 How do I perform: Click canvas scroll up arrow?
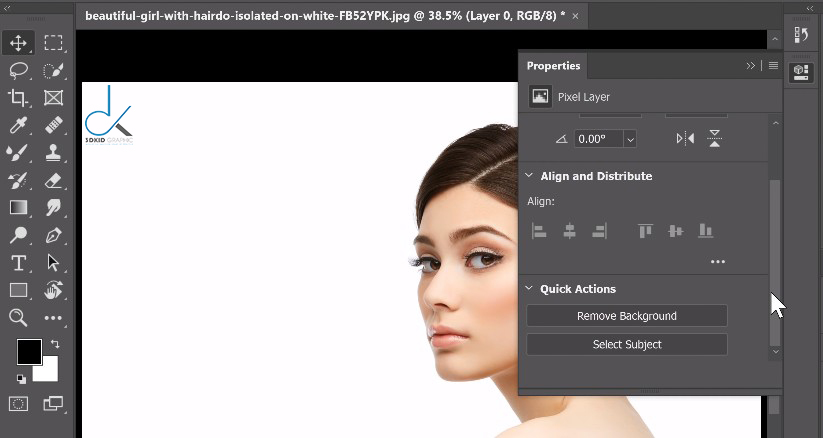775,39
